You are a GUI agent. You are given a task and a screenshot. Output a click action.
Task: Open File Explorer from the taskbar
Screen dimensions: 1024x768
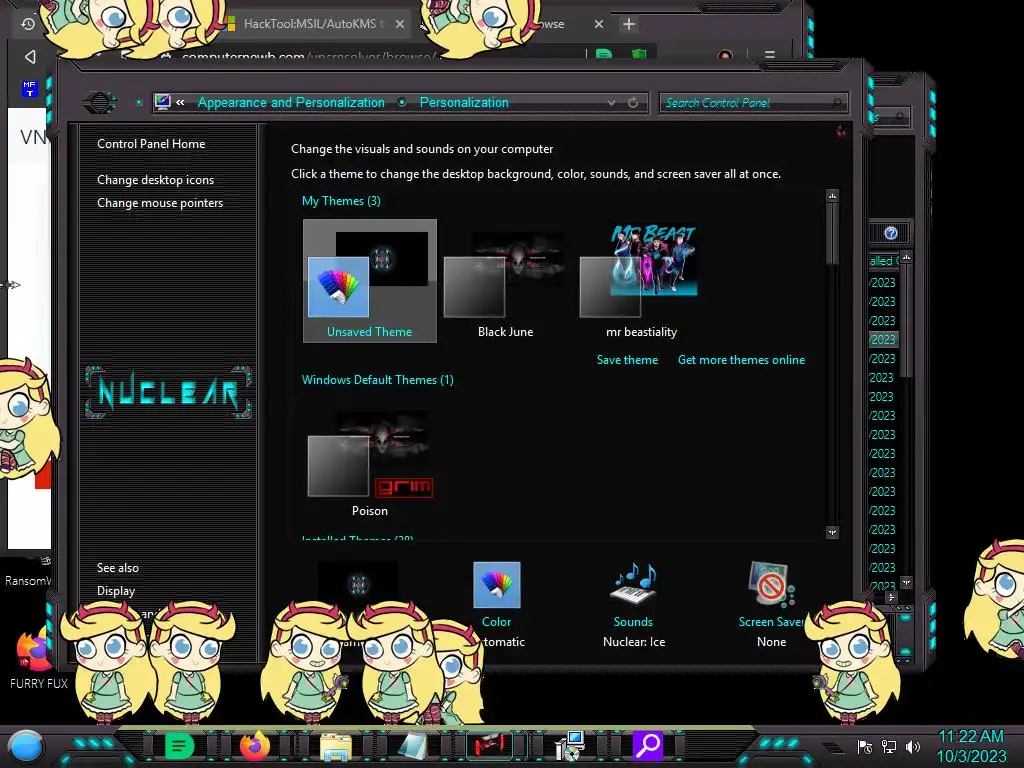tap(336, 746)
